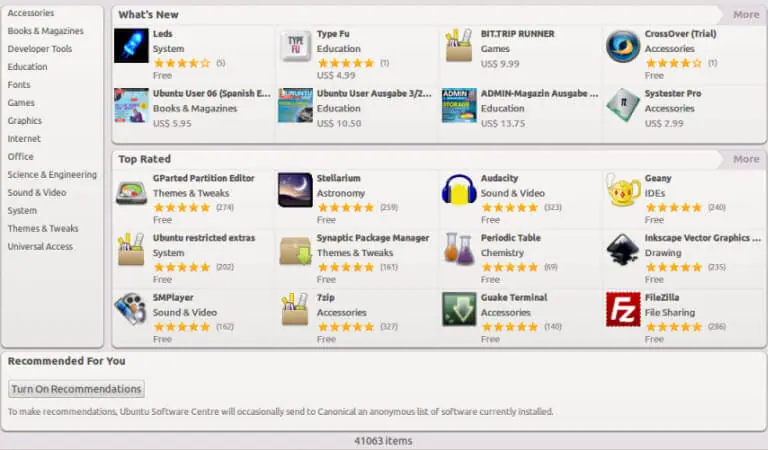Click the Leds app title
The height and width of the screenshot is (450, 768).
coord(163,34)
